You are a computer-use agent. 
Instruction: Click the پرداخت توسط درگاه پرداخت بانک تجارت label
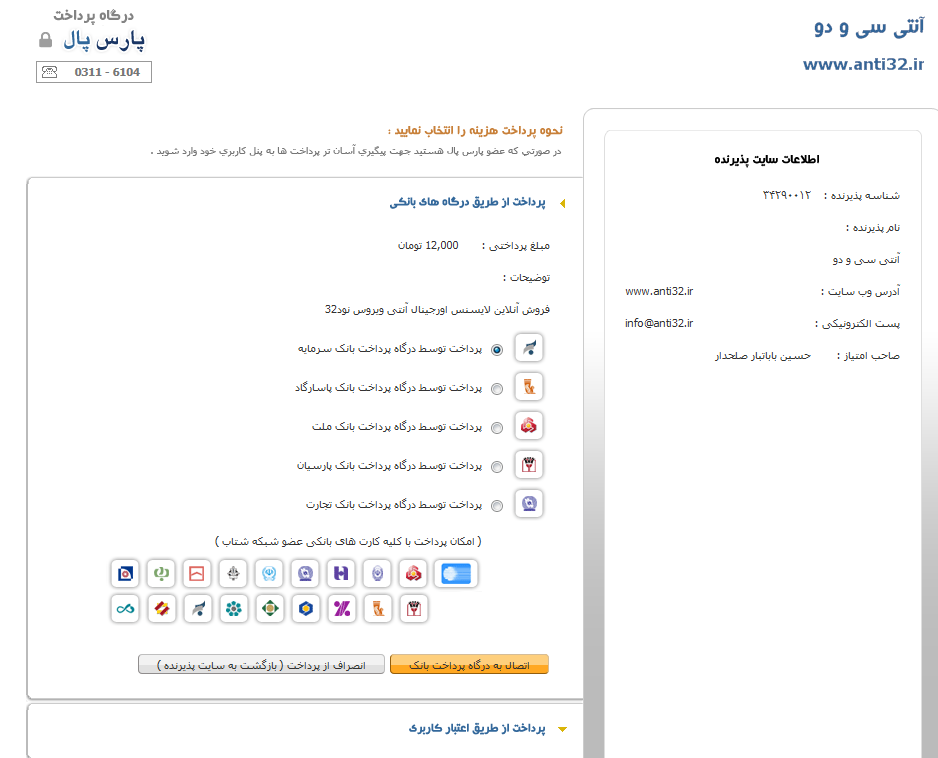[x=394, y=505]
